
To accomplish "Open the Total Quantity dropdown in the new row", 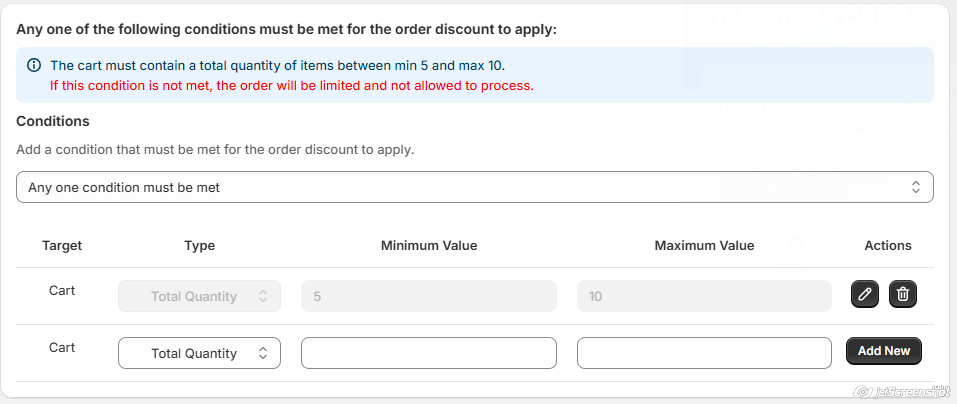I will coord(199,353).
